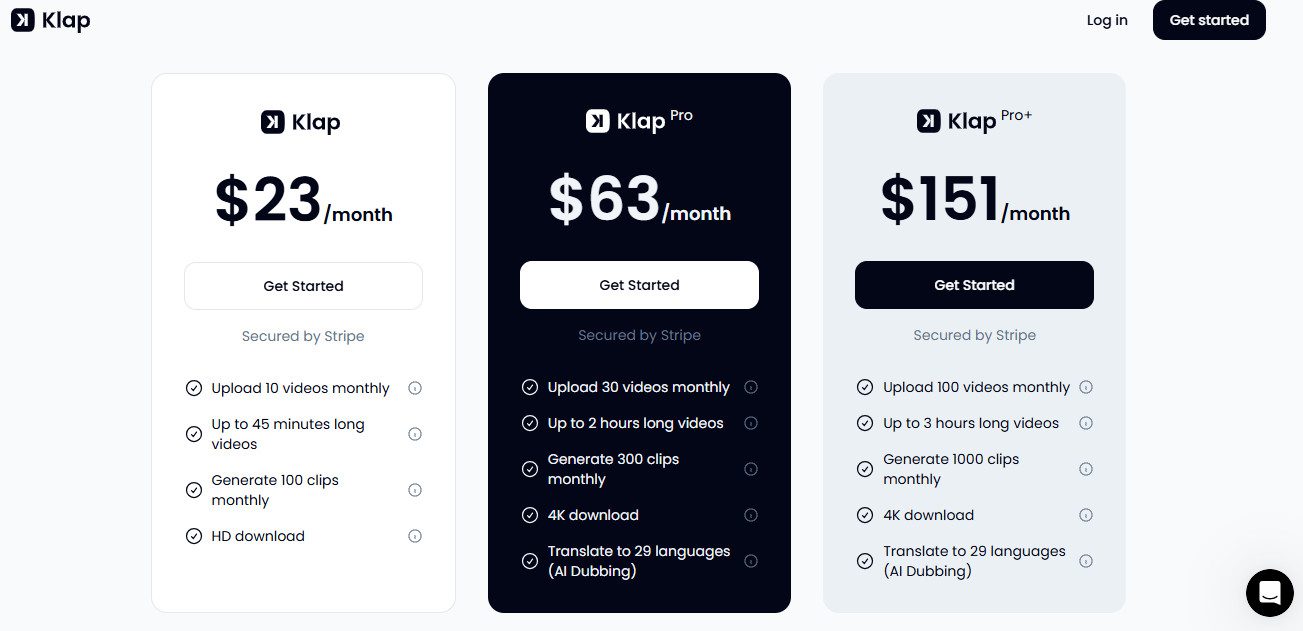Click the Klap logo in the top navigation

coord(50,20)
